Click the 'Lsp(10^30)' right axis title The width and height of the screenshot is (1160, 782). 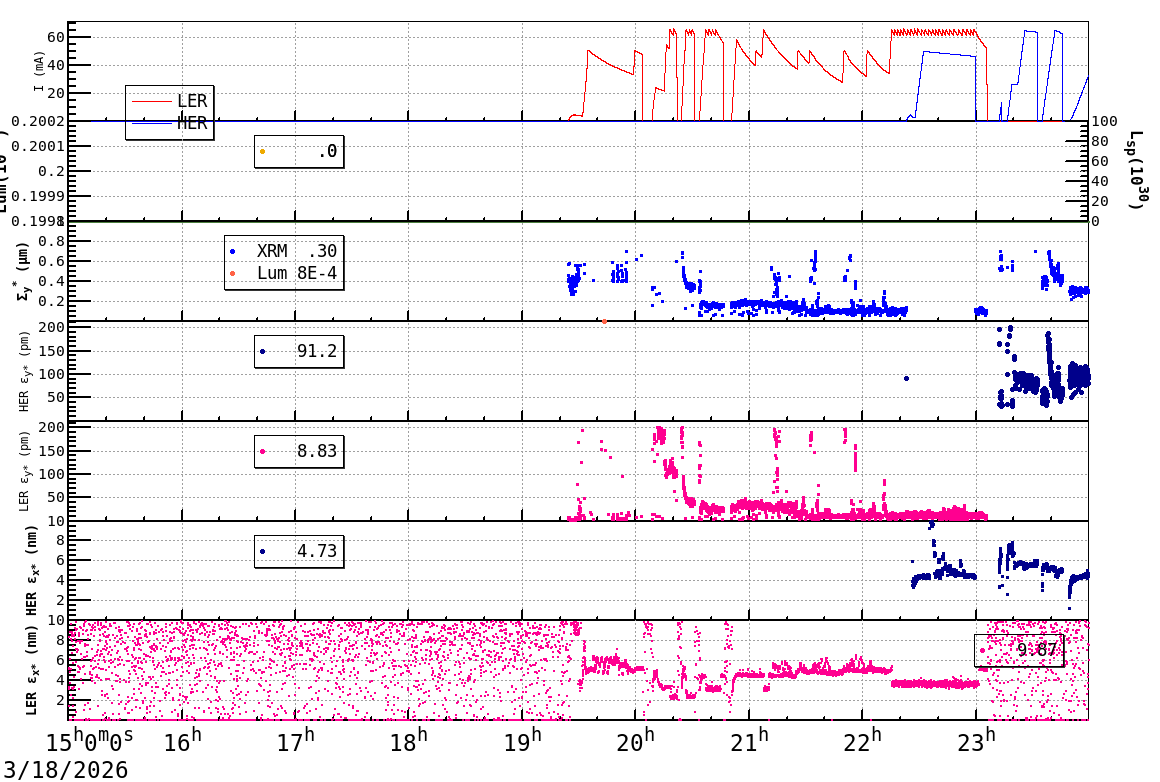tap(1138, 170)
